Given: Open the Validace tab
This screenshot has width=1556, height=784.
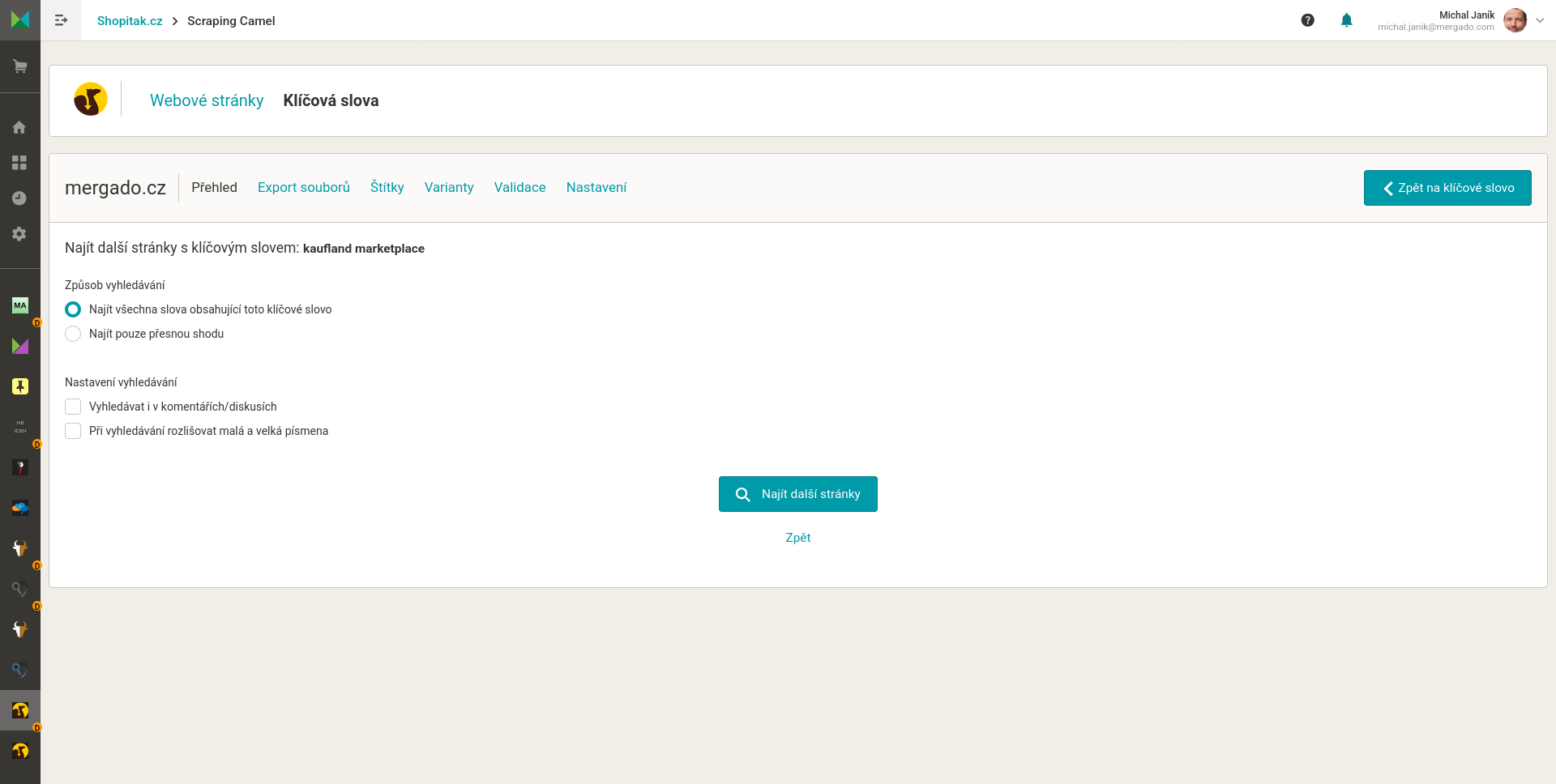Looking at the screenshot, I should (x=519, y=187).
